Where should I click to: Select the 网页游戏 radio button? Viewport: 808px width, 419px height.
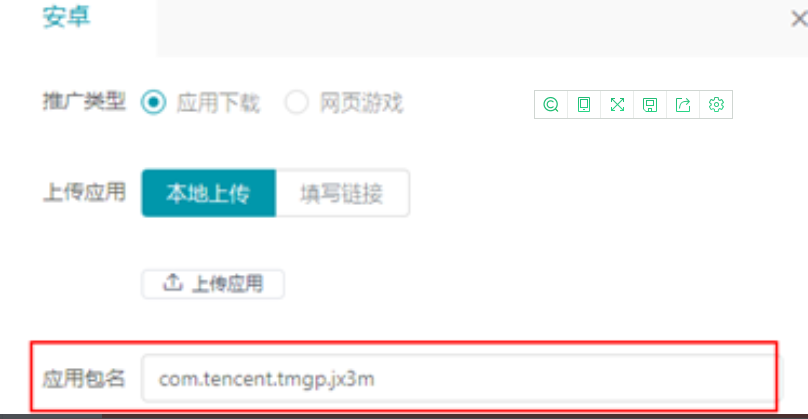pyautogui.click(x=296, y=102)
